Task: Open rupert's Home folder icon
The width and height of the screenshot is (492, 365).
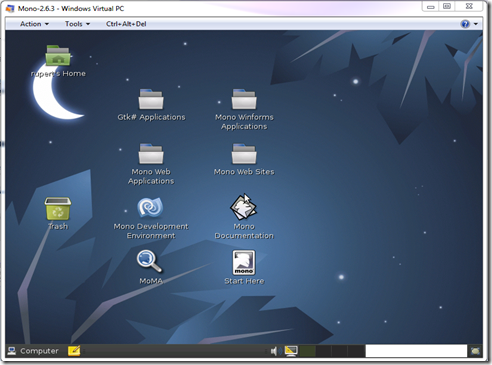Action: click(x=58, y=56)
